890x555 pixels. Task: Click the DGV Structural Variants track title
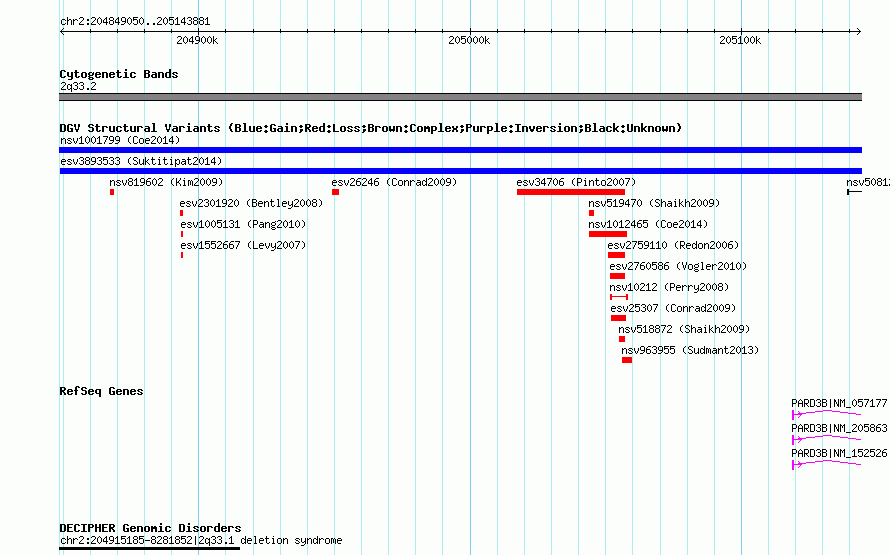pyautogui.click(x=370, y=128)
